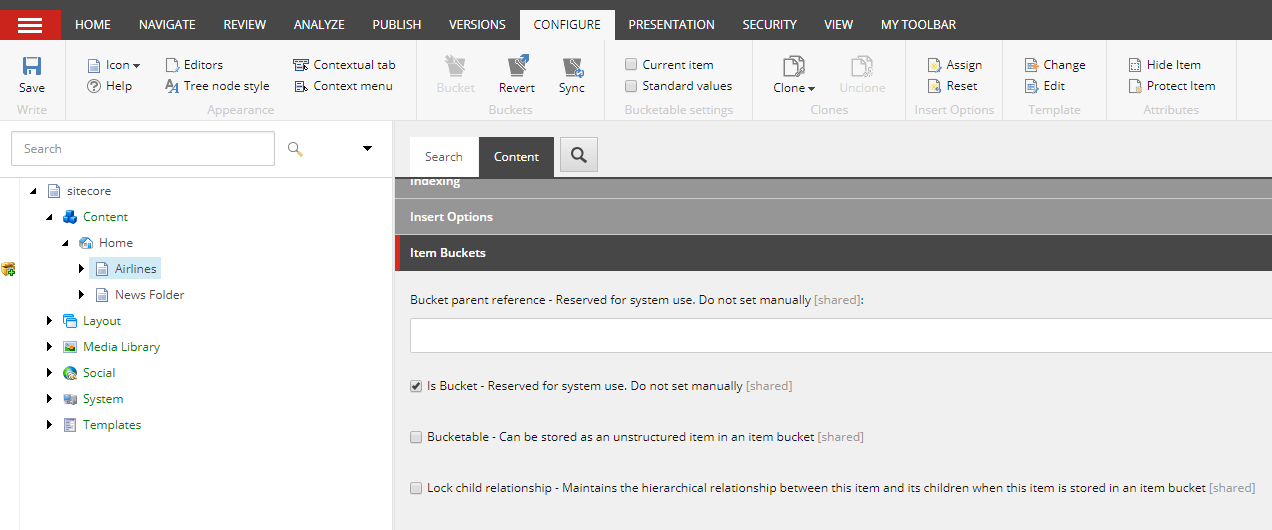Select News Folder in the tree
Viewport: 1272px width, 530px height.
pyautogui.click(x=149, y=295)
